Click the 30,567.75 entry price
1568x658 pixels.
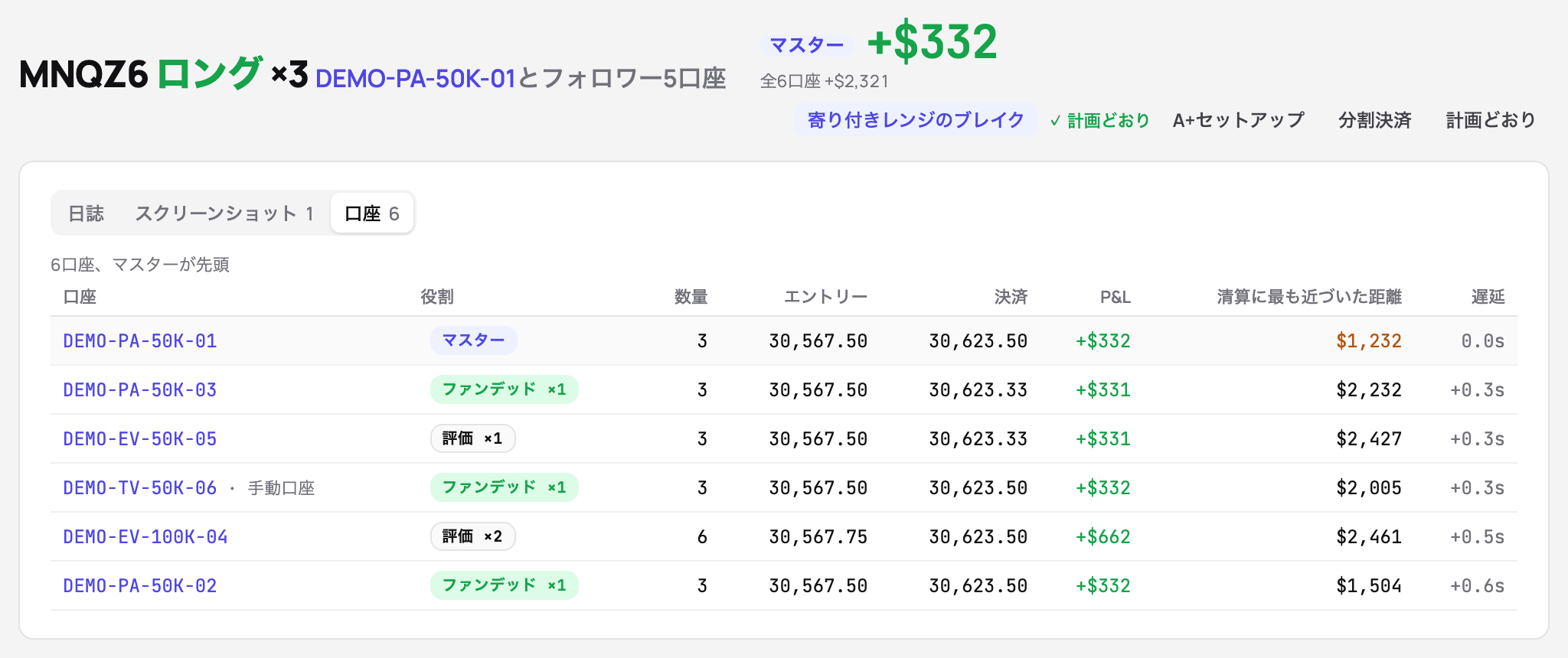818,537
